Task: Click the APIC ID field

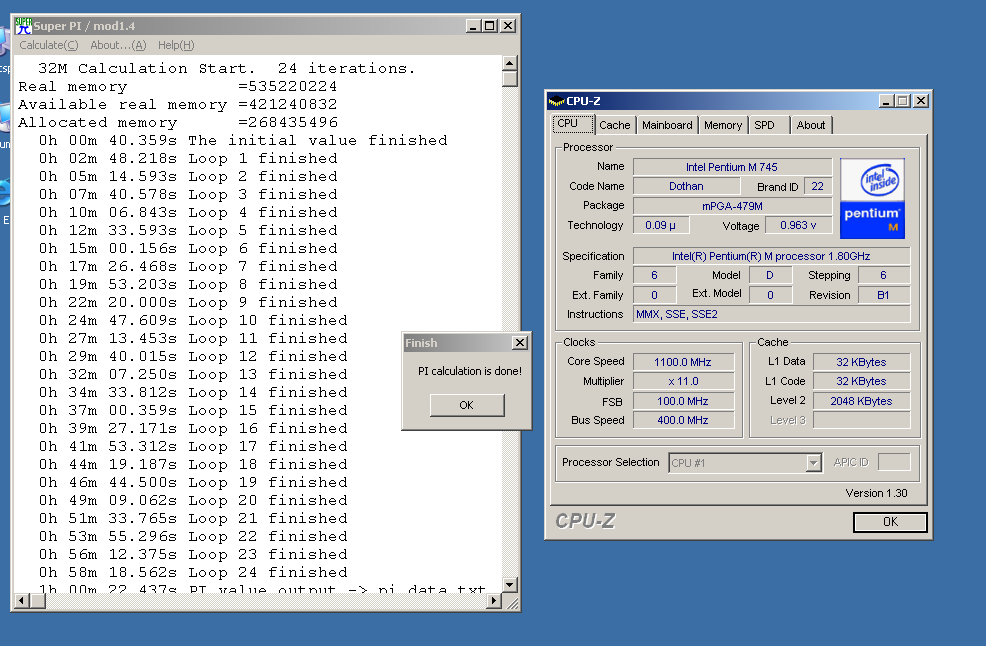Action: point(894,462)
